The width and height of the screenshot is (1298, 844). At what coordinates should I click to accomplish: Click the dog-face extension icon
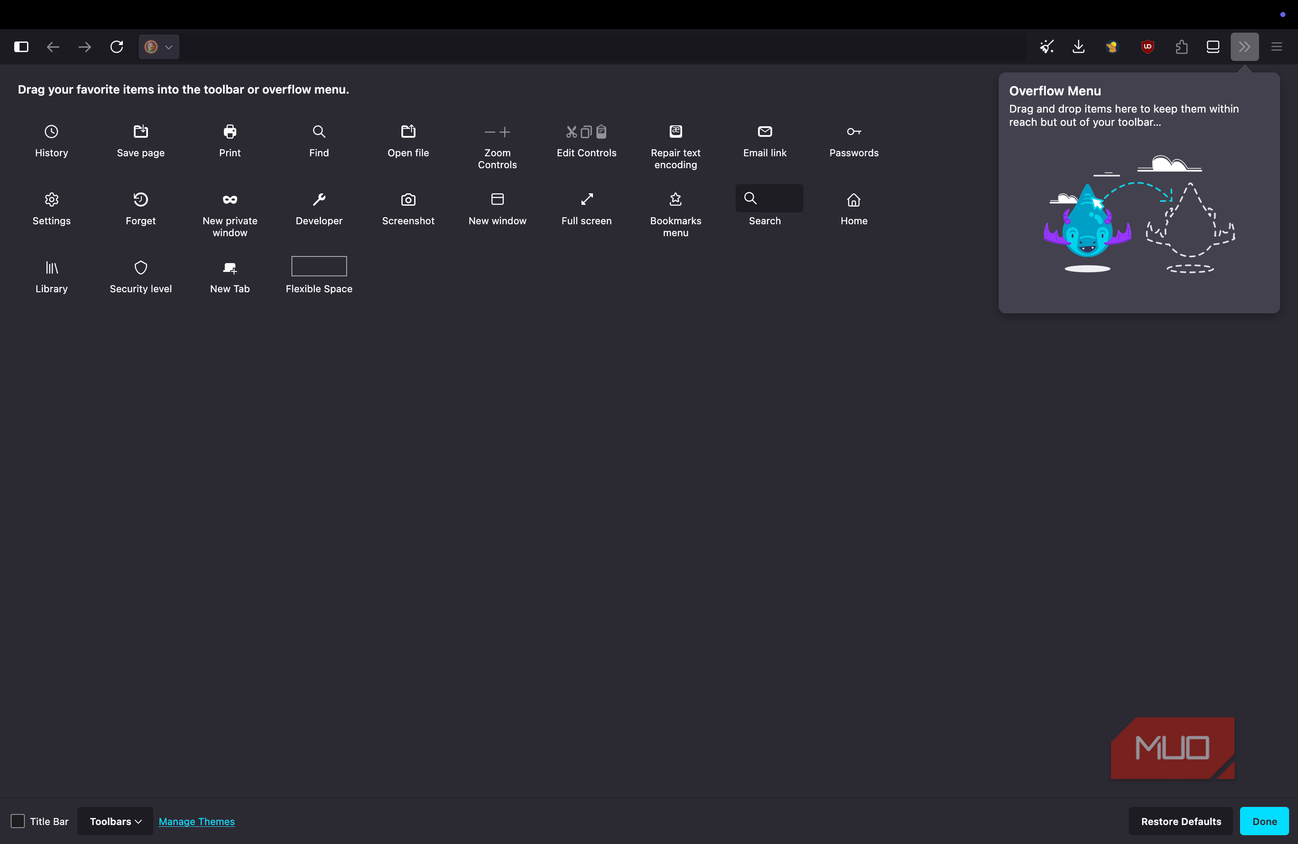click(x=1112, y=47)
